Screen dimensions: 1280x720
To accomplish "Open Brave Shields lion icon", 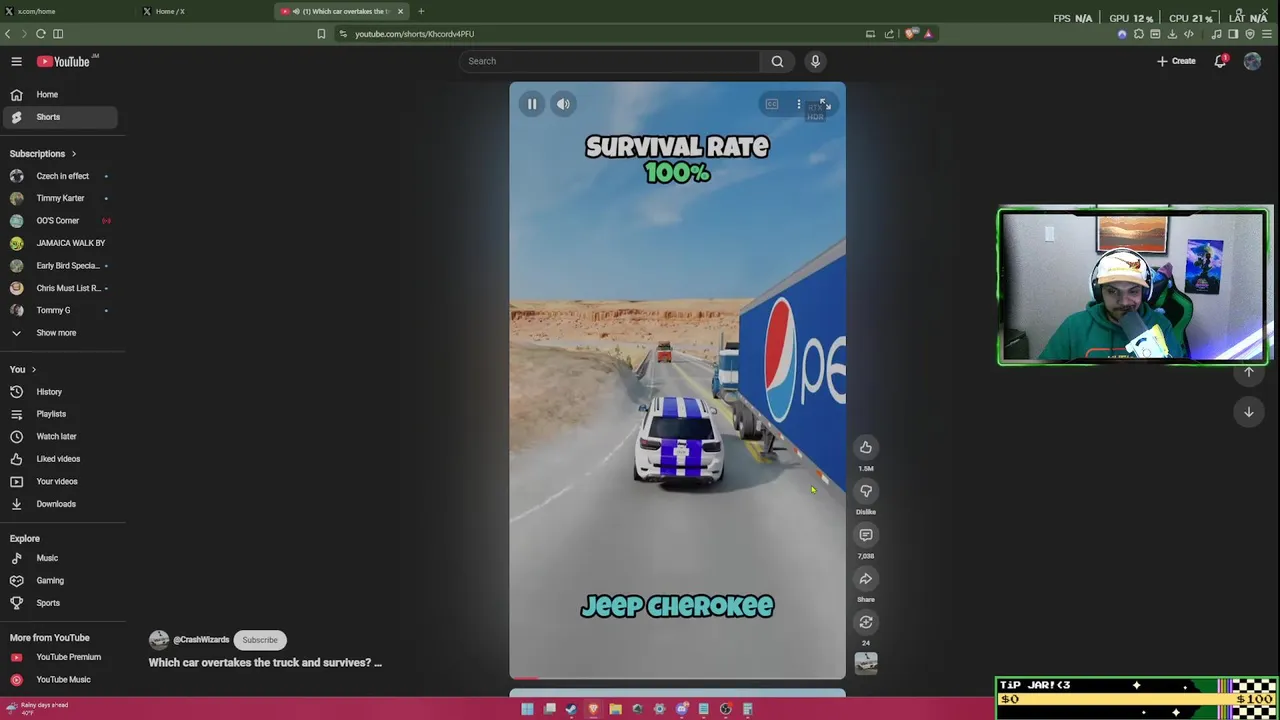I will [909, 34].
